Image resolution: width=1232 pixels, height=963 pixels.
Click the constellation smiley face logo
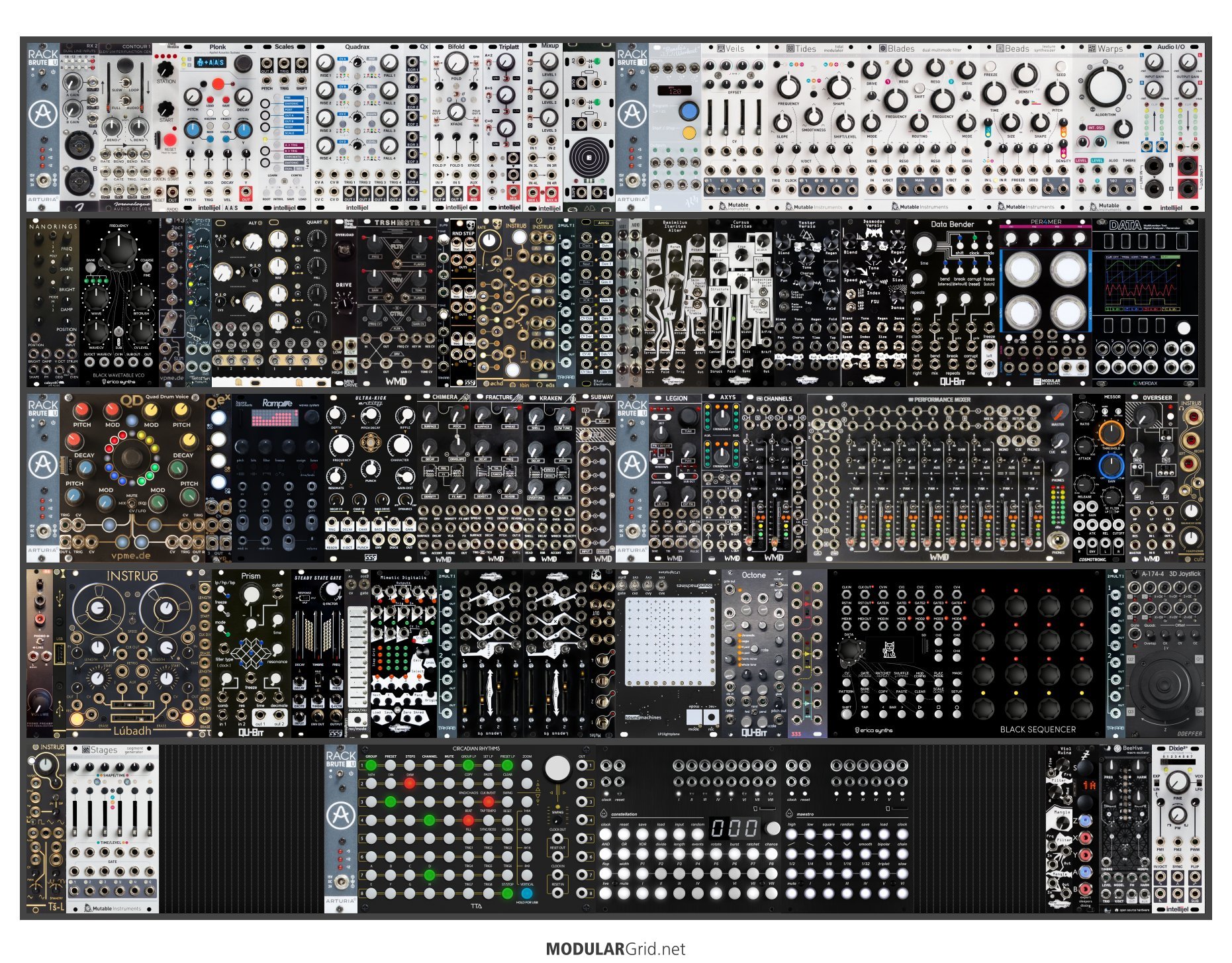pyautogui.click(x=604, y=814)
